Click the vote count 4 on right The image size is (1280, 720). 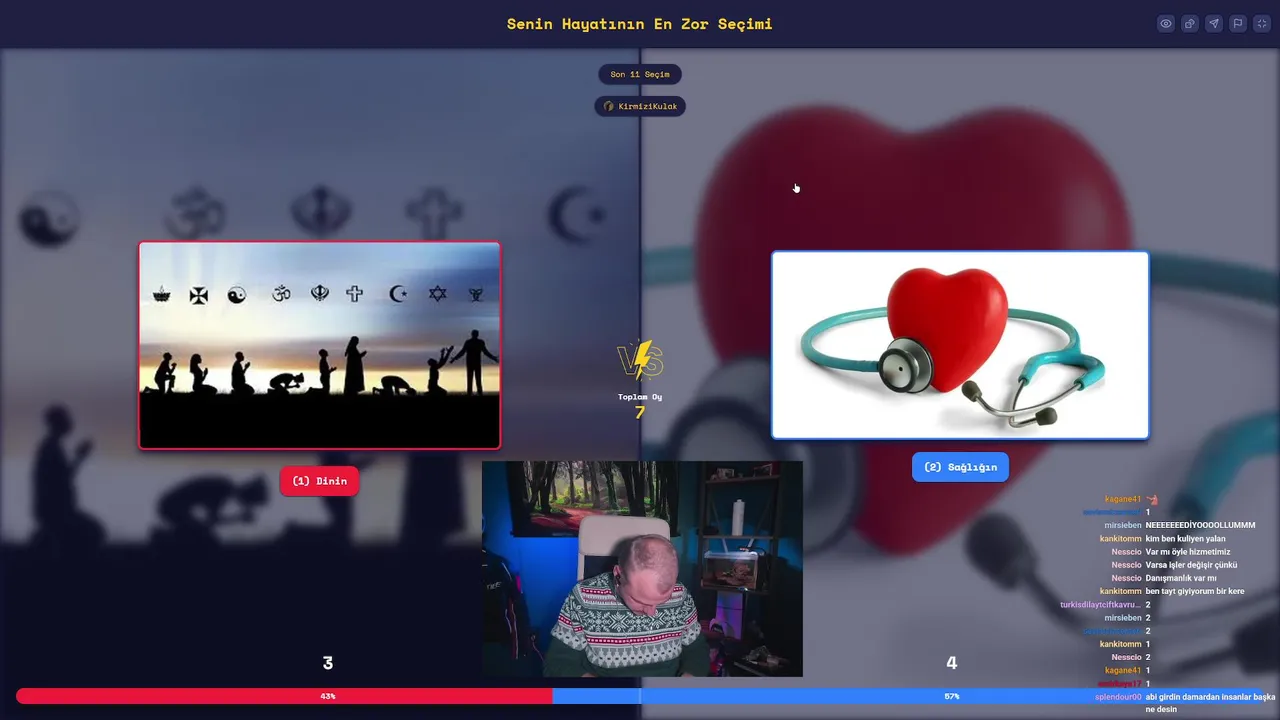[952, 663]
